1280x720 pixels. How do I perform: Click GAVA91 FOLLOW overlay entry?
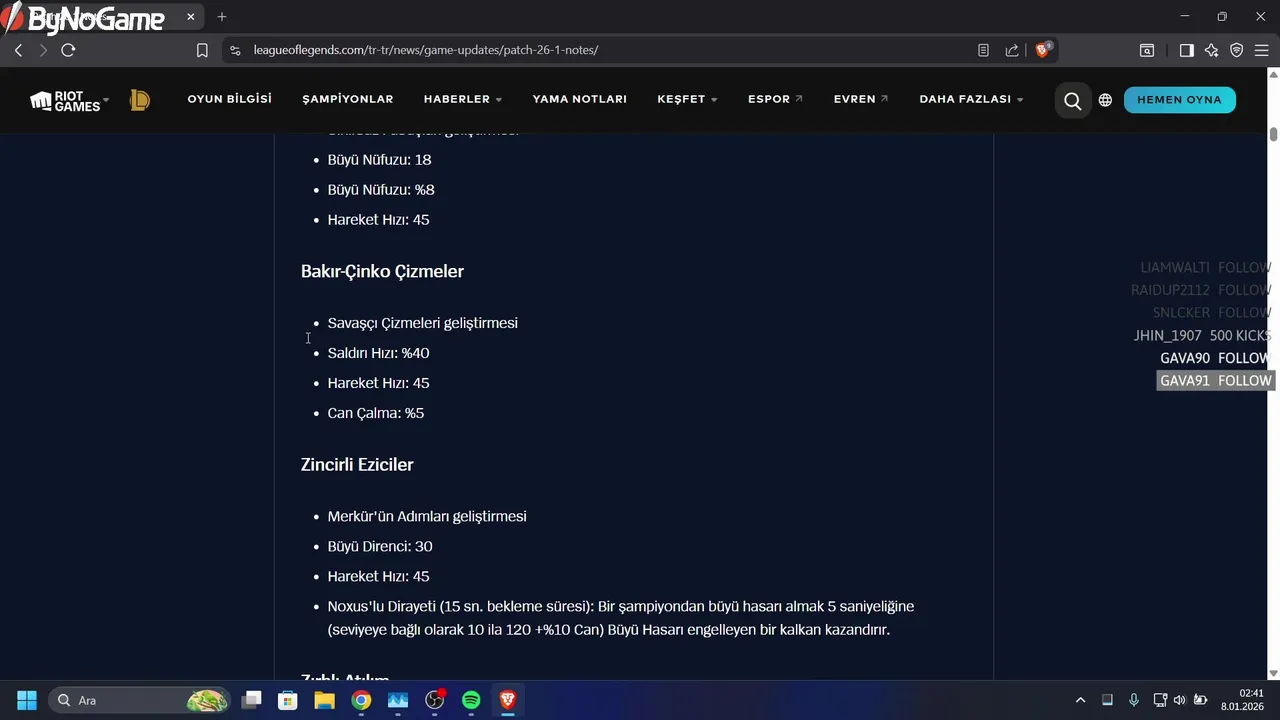1215,381
